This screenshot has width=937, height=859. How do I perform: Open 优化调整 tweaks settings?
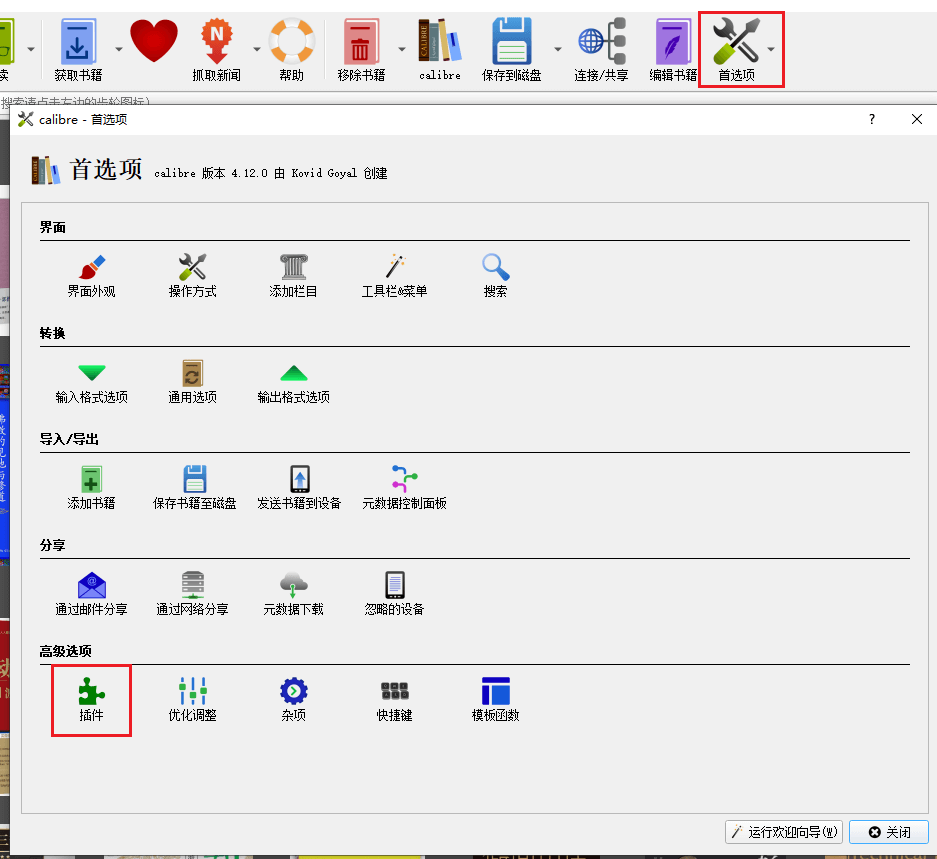(x=192, y=700)
